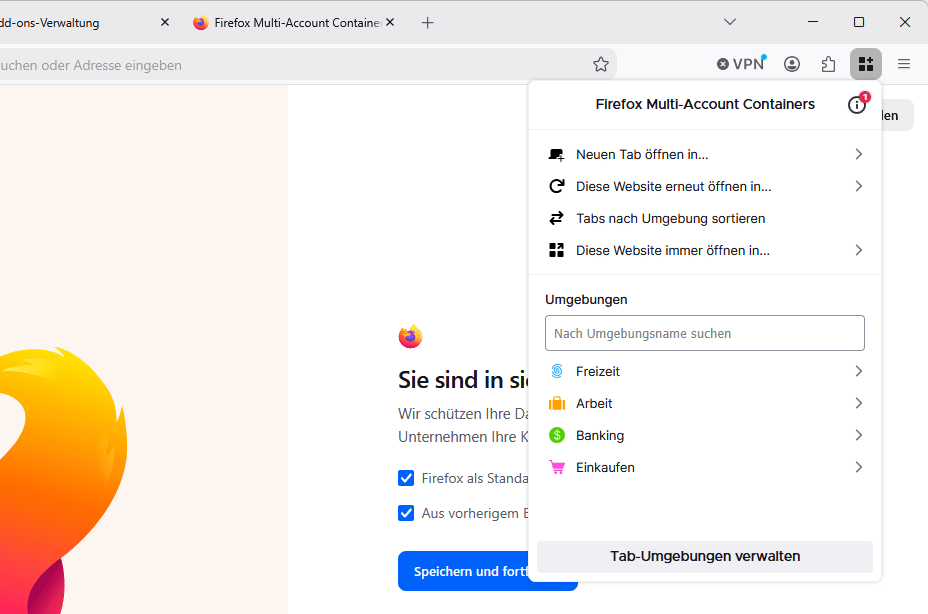Open the Arbeit container

(705, 403)
